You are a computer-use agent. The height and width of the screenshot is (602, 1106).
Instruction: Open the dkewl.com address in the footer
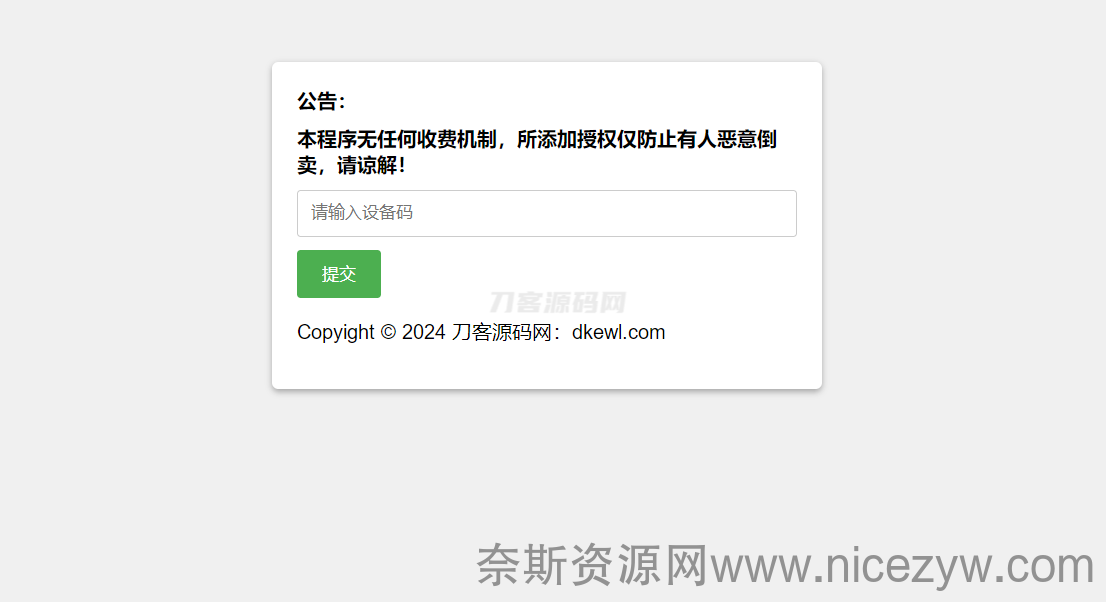point(619,332)
